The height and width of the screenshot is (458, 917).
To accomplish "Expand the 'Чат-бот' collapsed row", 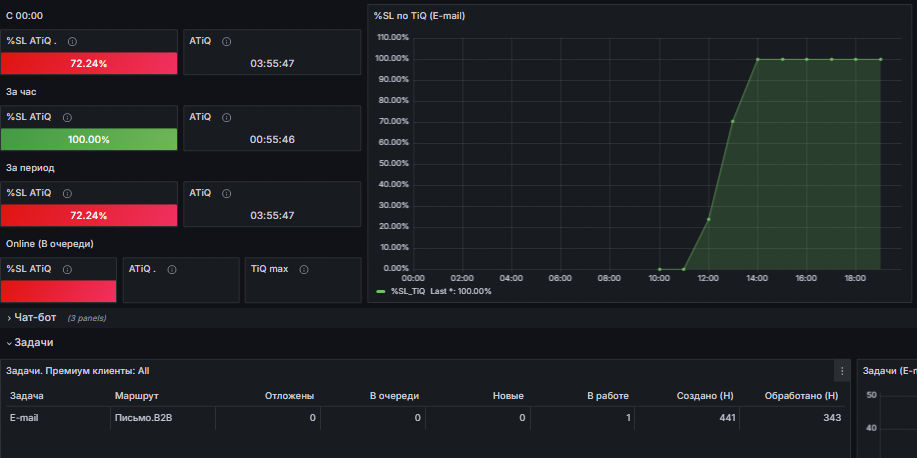I will coord(35,318).
